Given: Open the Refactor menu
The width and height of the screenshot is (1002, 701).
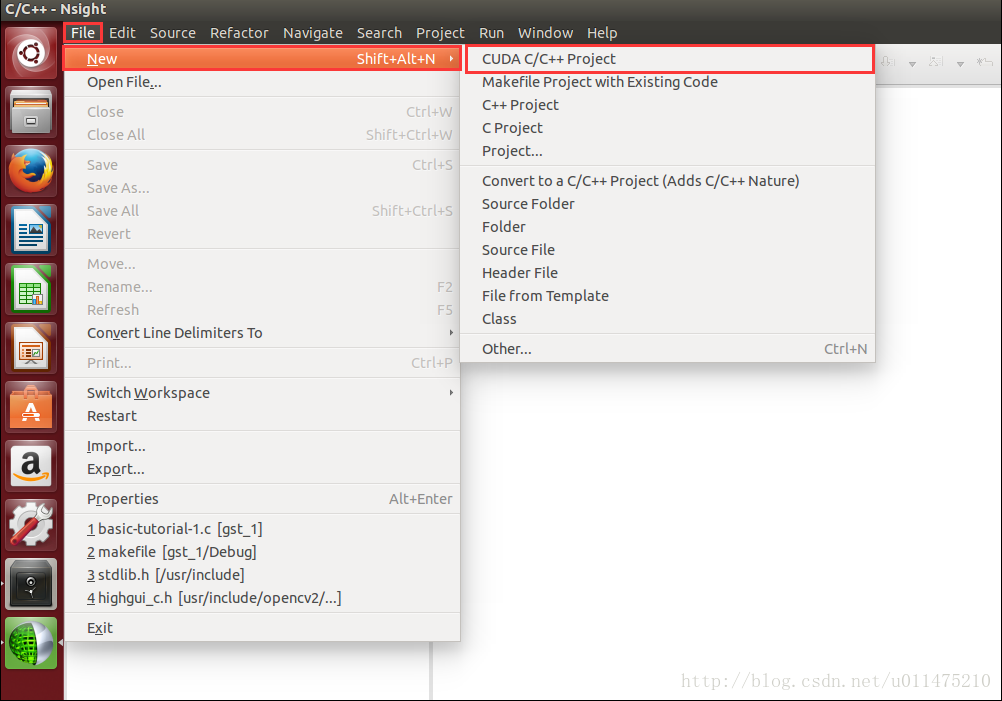Looking at the screenshot, I should tap(239, 33).
